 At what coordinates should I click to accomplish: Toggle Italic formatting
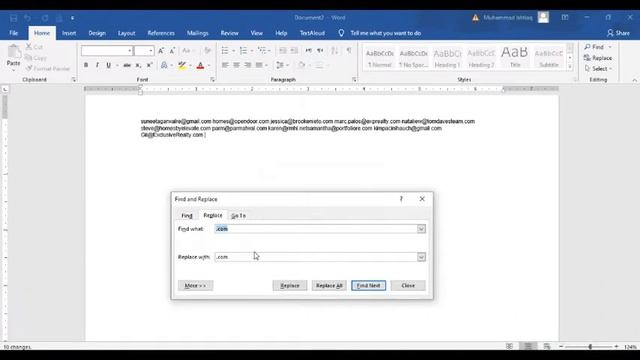pyautogui.click(x=97, y=65)
